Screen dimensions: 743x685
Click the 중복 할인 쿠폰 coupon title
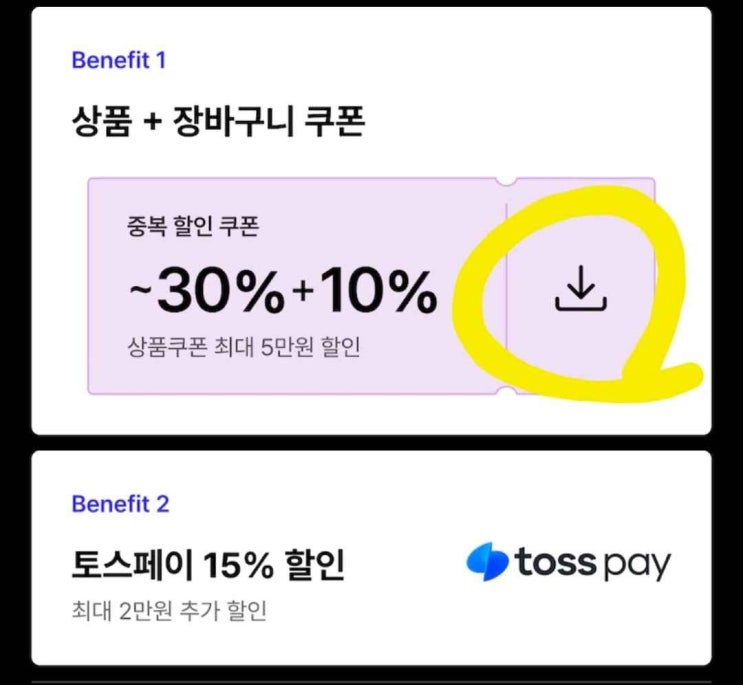coord(193,225)
